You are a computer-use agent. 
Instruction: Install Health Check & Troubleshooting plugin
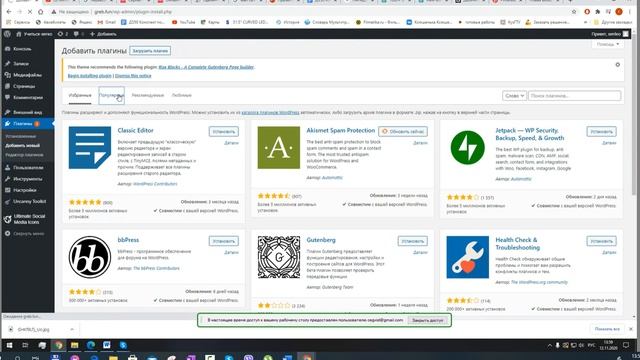(602, 241)
